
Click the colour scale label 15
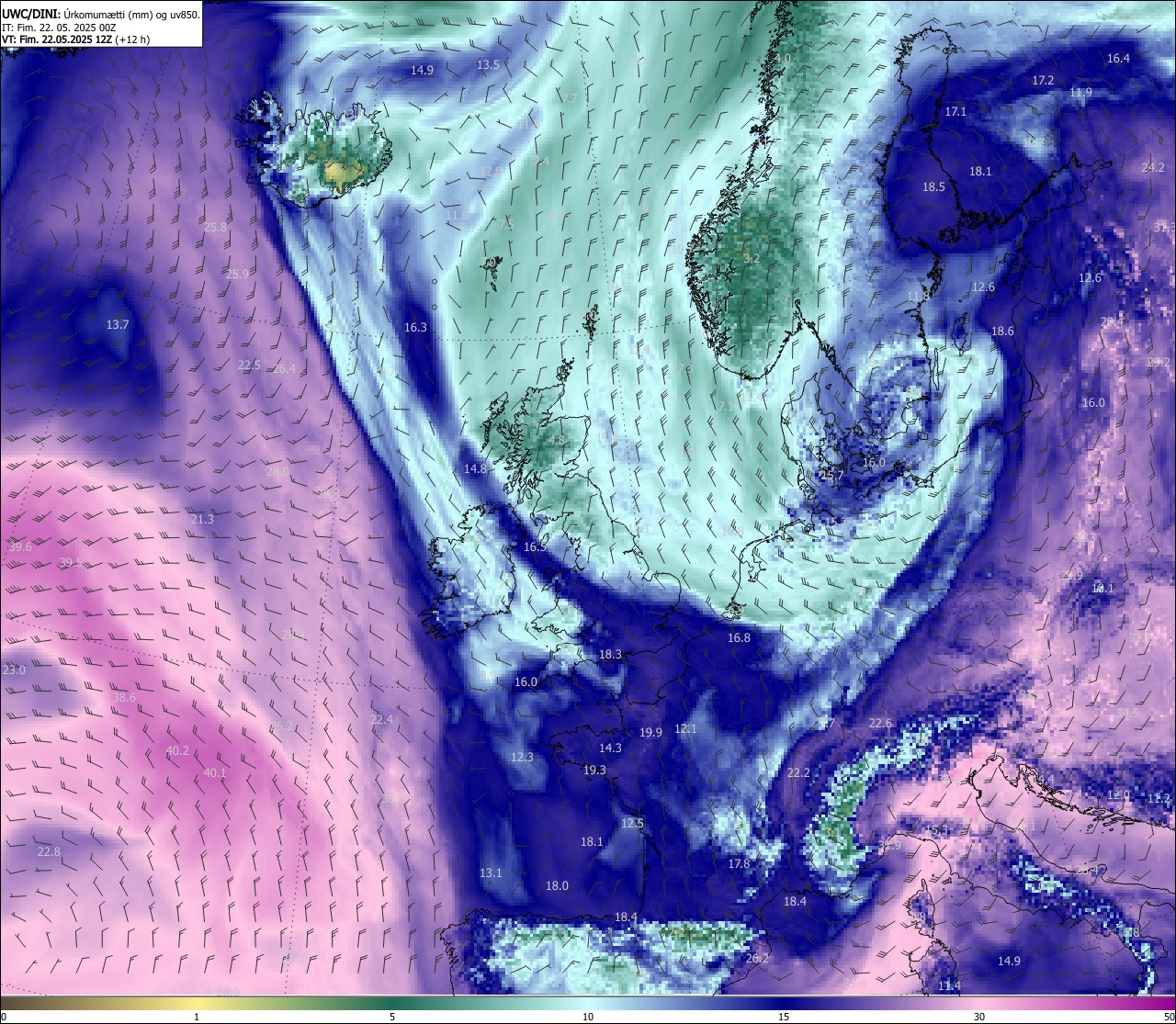coord(784,1017)
